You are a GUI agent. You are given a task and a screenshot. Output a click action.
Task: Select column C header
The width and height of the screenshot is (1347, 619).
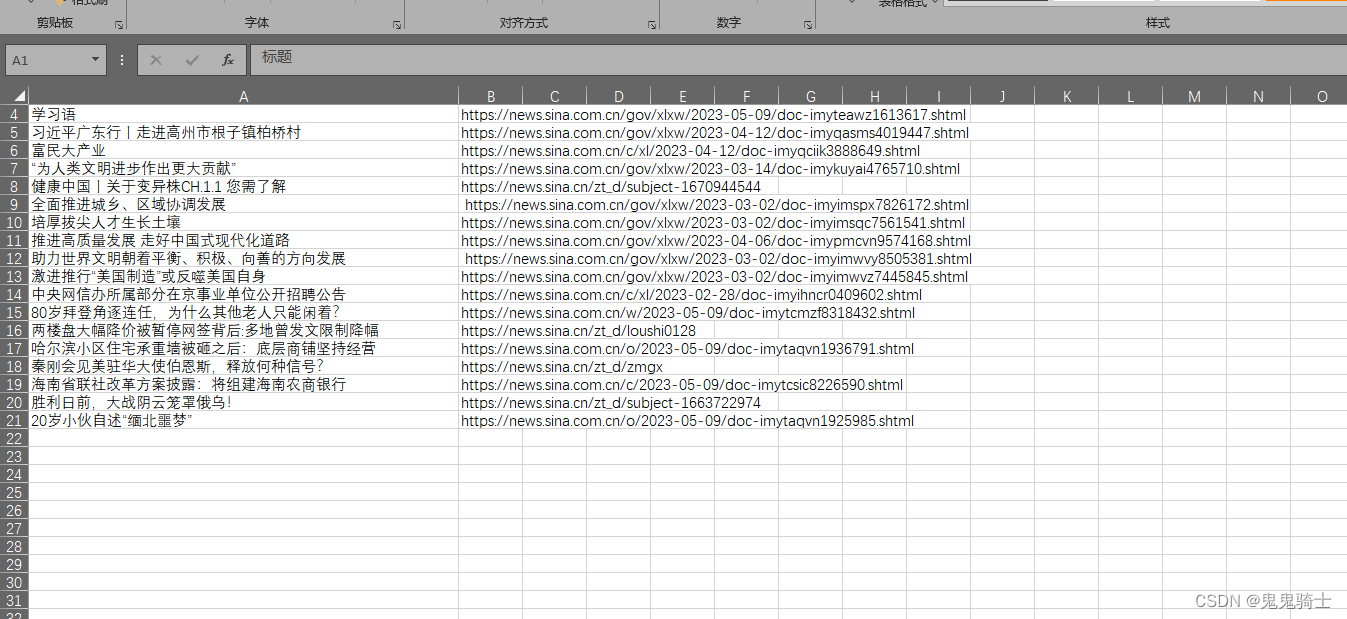coord(555,96)
